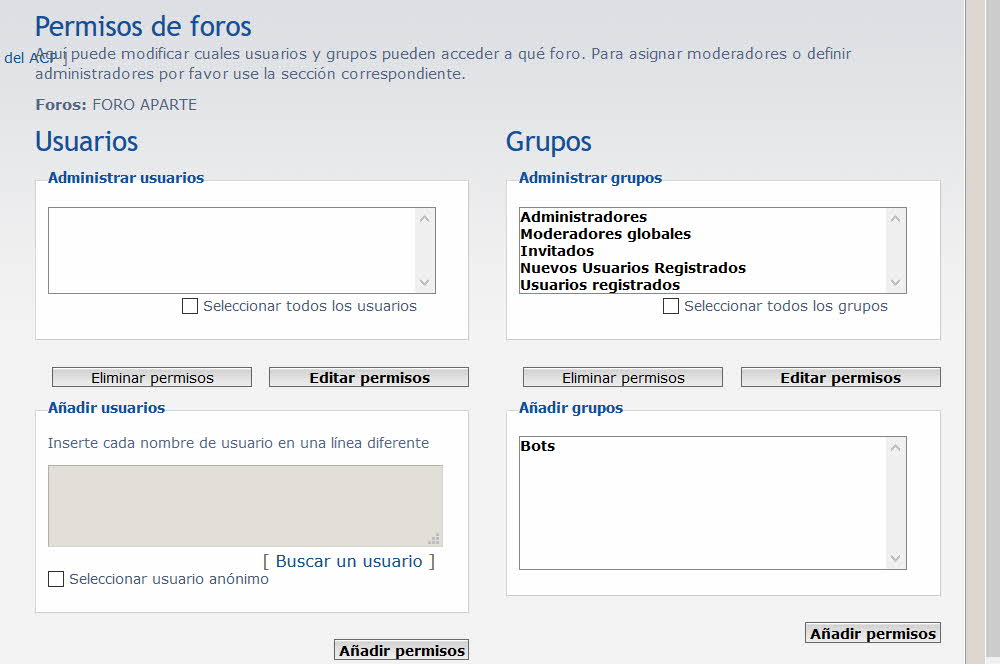
Task: Click 'Editar permisos' under Grupos
Action: click(x=841, y=377)
